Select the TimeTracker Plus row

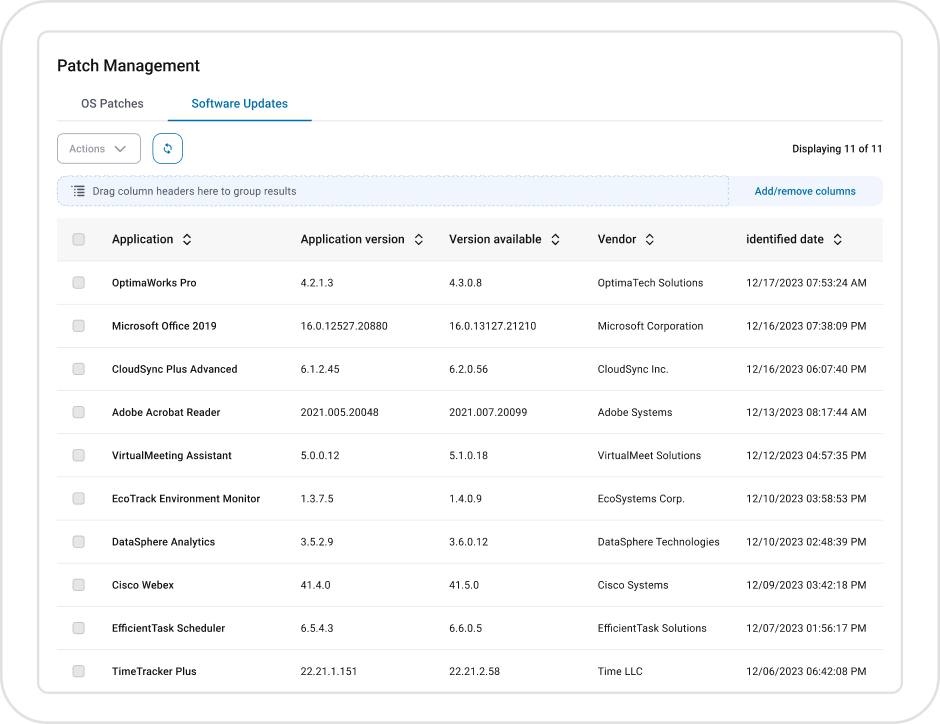click(x=469, y=671)
